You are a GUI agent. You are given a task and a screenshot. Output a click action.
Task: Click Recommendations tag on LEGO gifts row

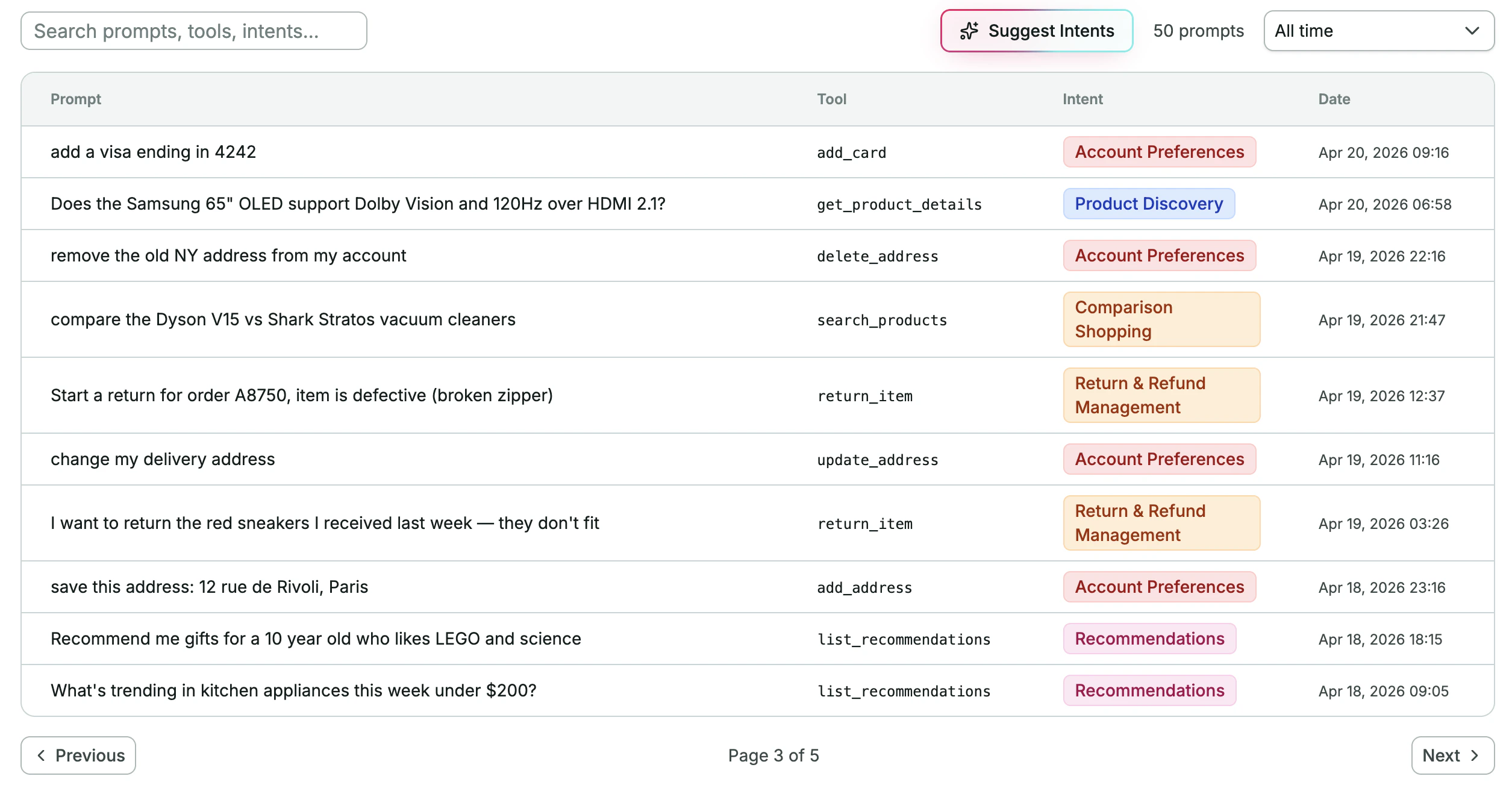(x=1149, y=639)
